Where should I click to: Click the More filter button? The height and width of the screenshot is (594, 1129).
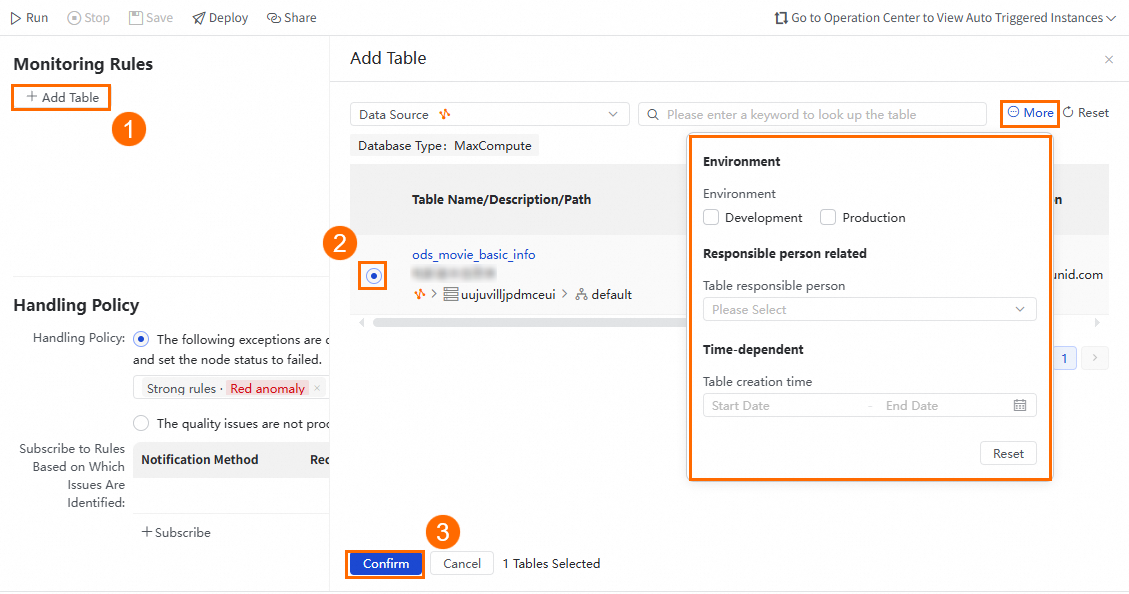(x=1030, y=113)
